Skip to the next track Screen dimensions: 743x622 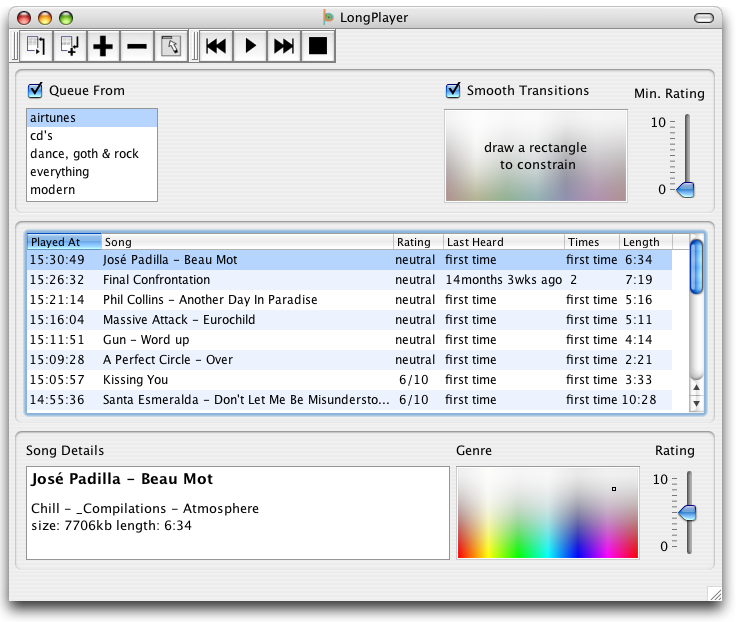[x=284, y=46]
